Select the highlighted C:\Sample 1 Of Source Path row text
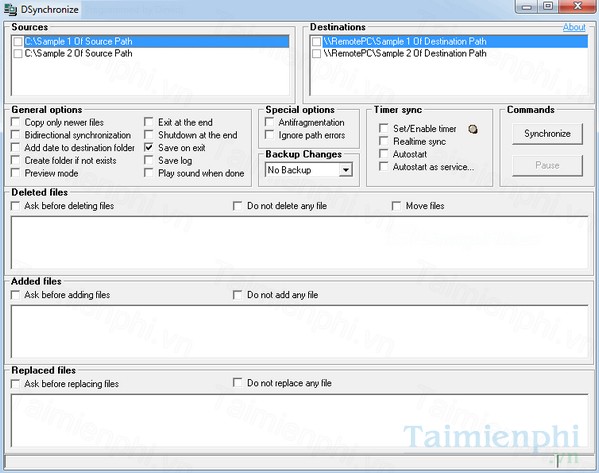 (78, 41)
